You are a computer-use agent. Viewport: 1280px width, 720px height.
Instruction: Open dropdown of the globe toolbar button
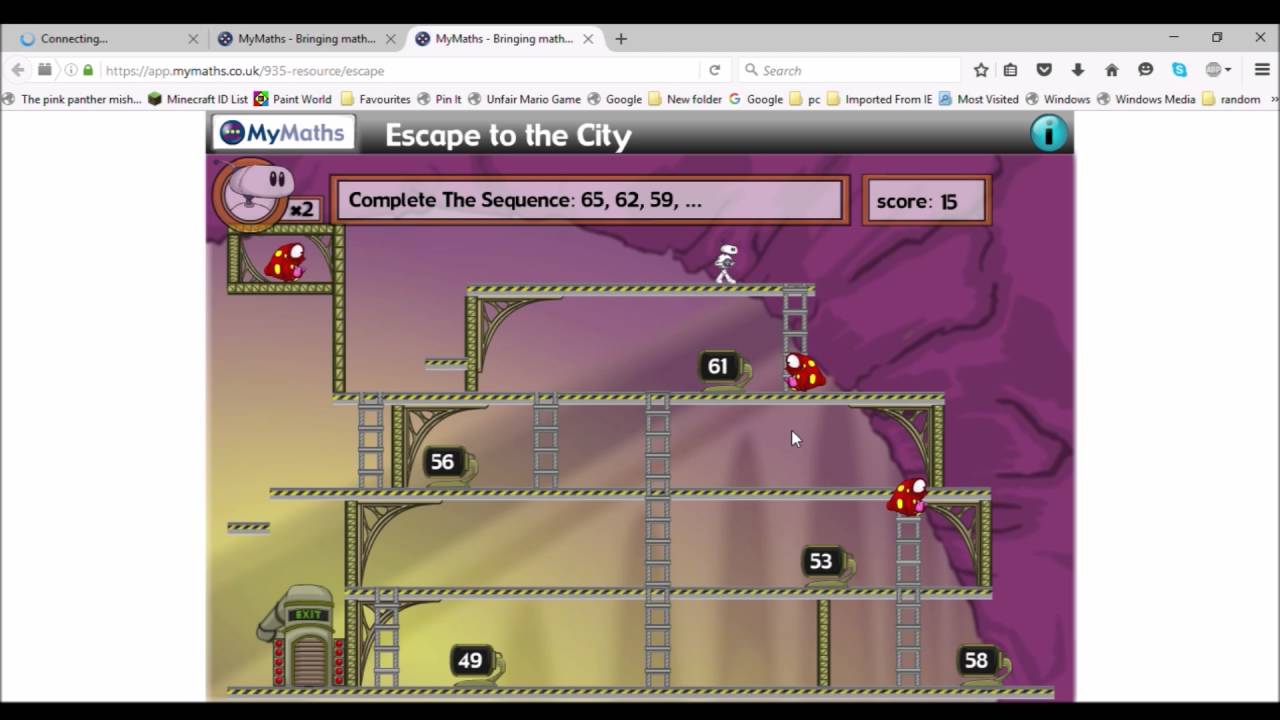[1229, 70]
